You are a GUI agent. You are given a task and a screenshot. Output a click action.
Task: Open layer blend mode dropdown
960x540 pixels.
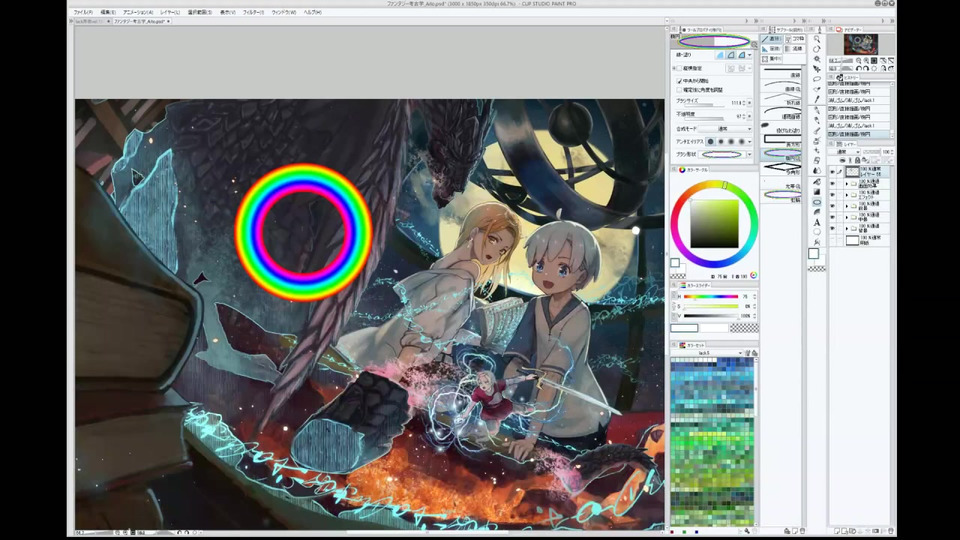844,152
